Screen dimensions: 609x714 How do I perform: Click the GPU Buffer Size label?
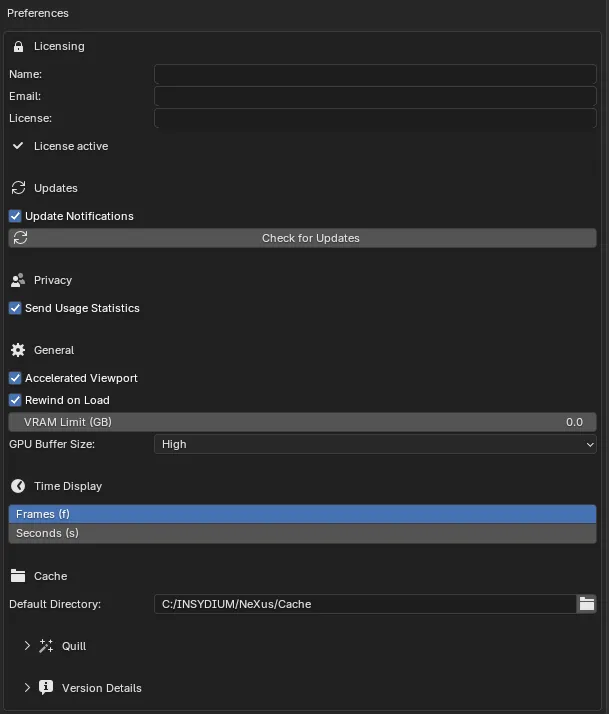[x=52, y=444]
